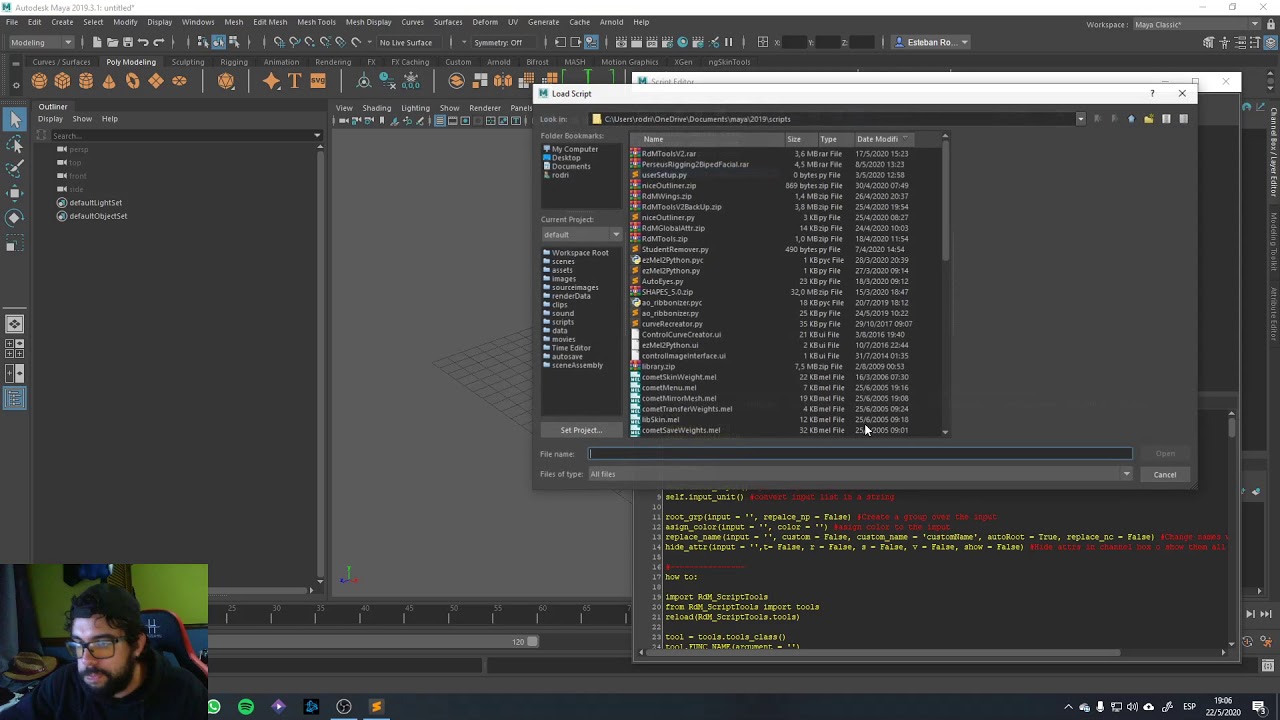The width and height of the screenshot is (1280, 720).
Task: Click the Poly Cube shelf icon
Action: click(x=62, y=81)
